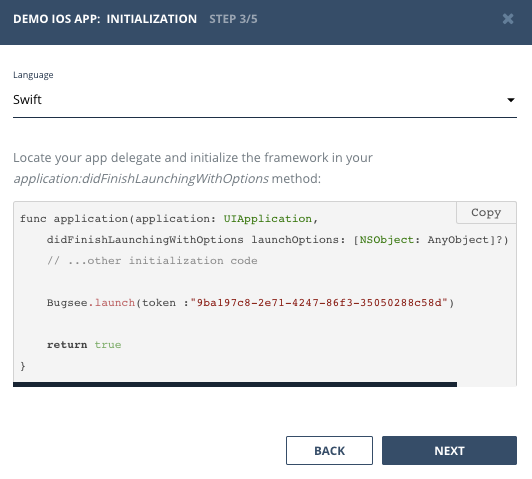
Task: Click 'func application(application:' code text
Action: (x=118, y=218)
